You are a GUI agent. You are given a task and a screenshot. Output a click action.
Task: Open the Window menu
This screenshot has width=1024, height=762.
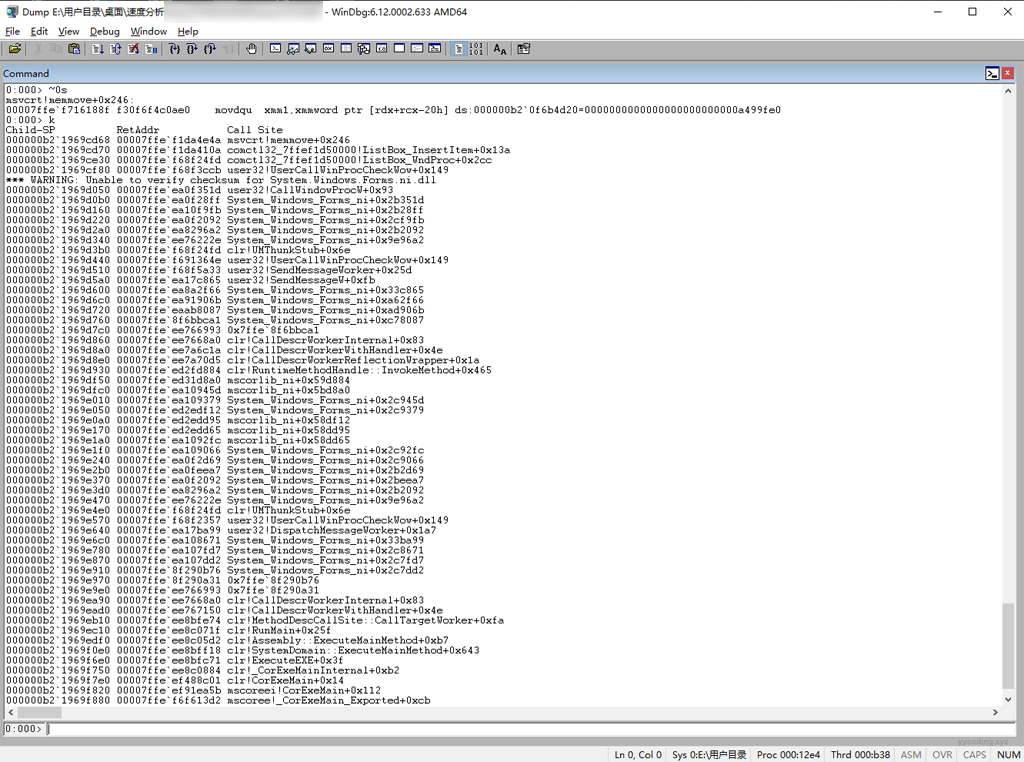(148, 31)
